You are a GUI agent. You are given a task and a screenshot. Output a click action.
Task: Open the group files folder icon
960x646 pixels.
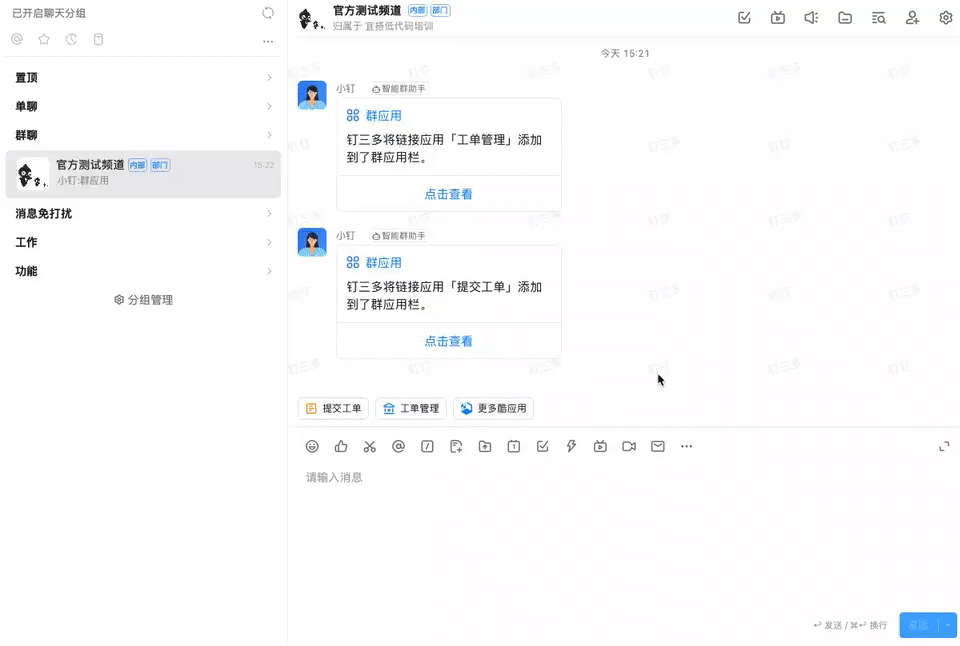coord(845,18)
